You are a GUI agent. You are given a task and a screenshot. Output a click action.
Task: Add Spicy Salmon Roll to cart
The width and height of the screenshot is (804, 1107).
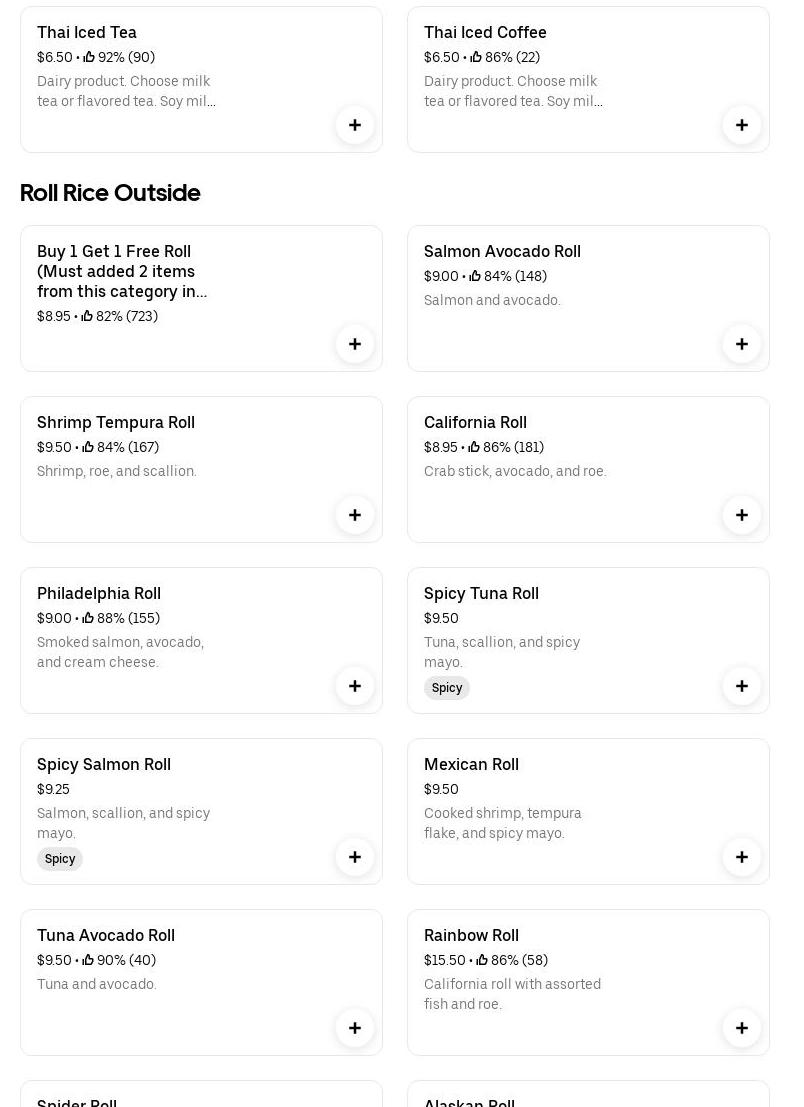(x=355, y=857)
